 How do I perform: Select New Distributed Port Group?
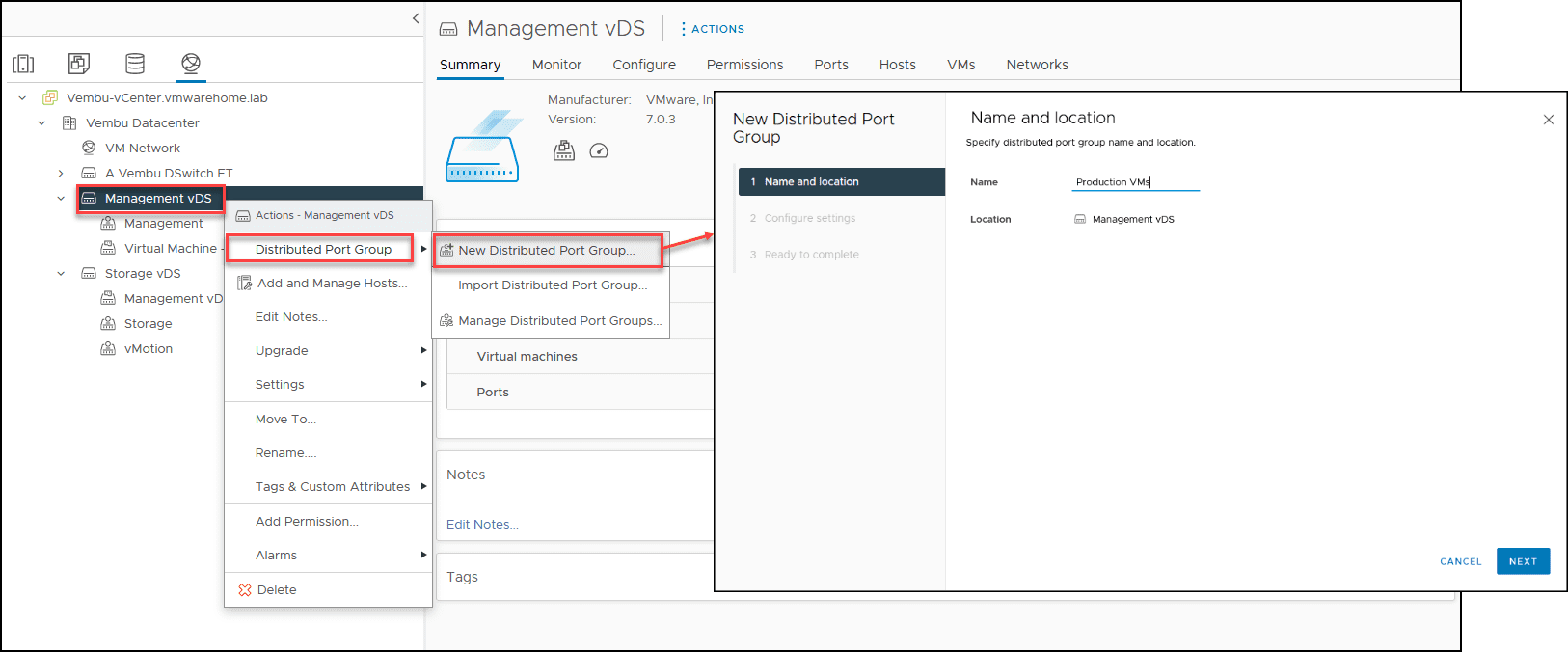tap(548, 250)
